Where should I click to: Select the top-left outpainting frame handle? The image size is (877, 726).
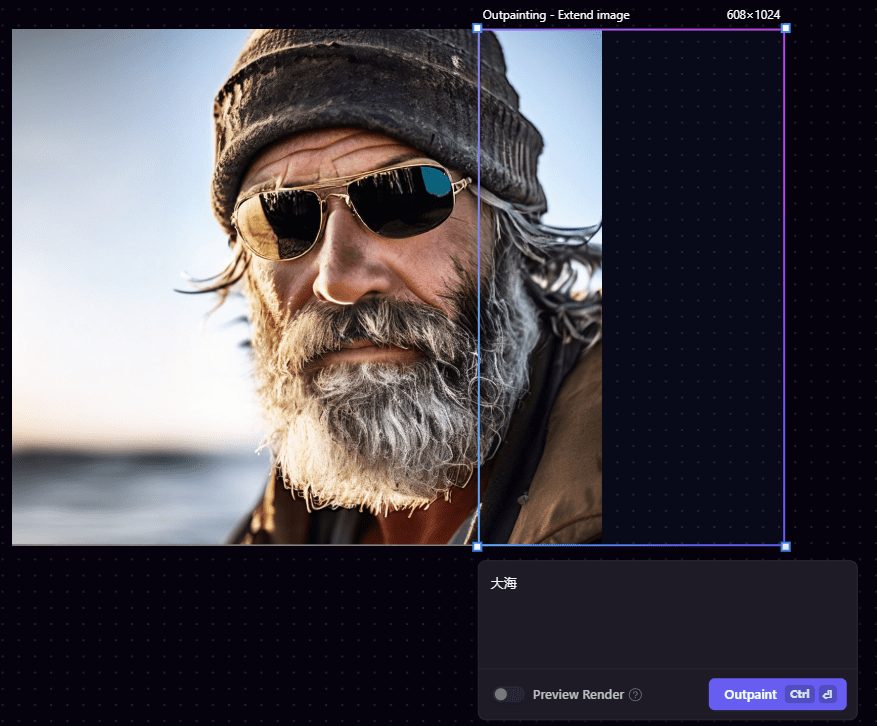pyautogui.click(x=477, y=28)
